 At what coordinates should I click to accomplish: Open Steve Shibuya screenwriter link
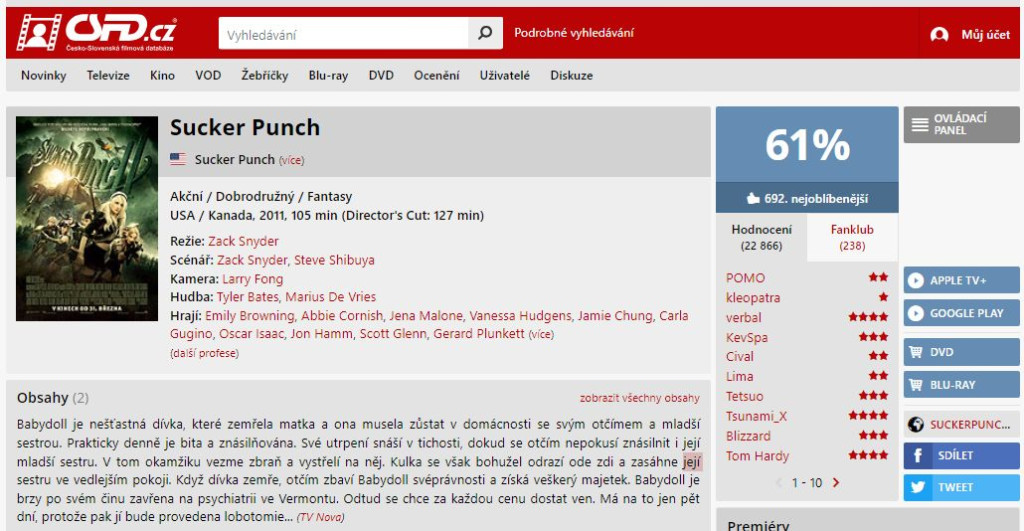(x=334, y=260)
